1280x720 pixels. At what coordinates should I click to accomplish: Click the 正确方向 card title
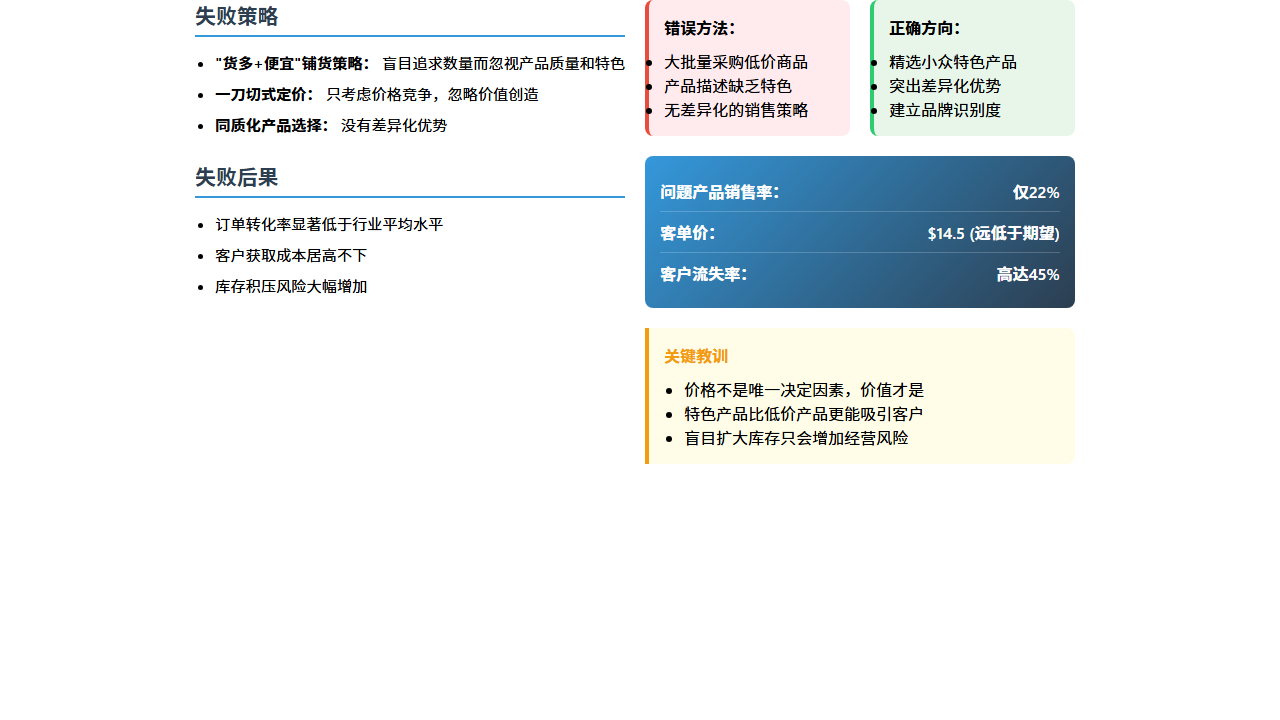(x=925, y=28)
